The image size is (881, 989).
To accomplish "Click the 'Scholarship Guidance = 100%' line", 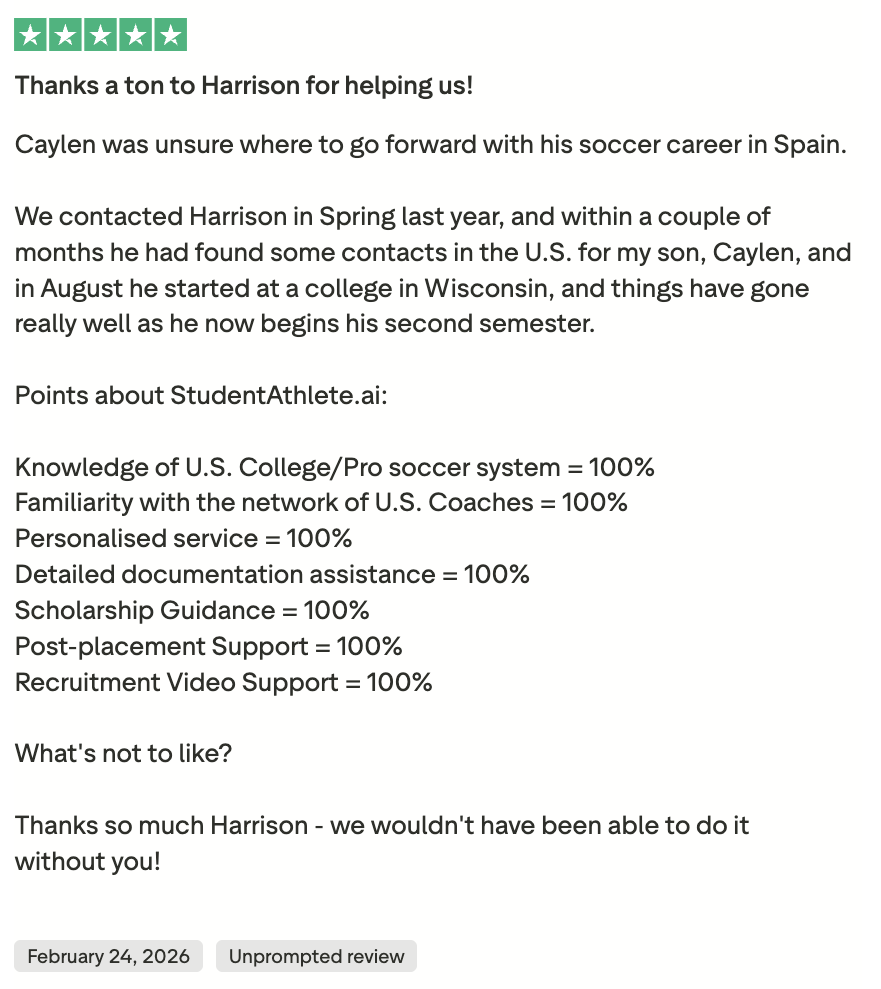I will (192, 611).
